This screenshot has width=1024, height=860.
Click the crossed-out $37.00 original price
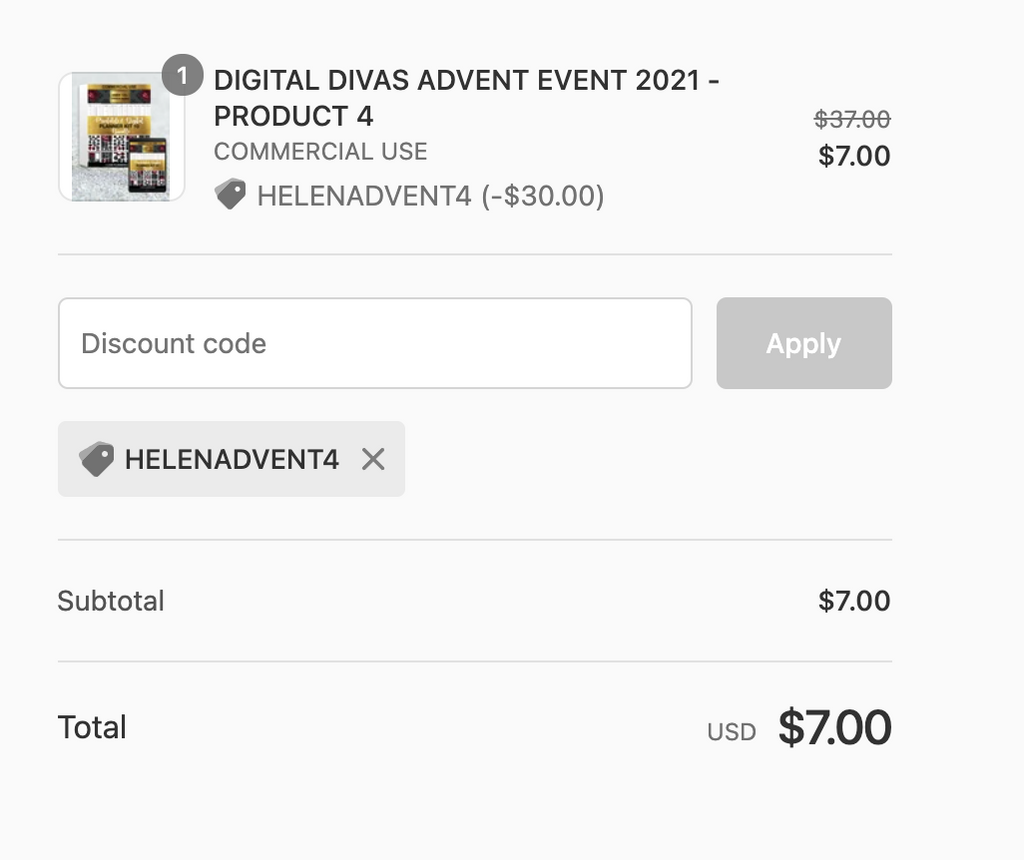coord(852,120)
